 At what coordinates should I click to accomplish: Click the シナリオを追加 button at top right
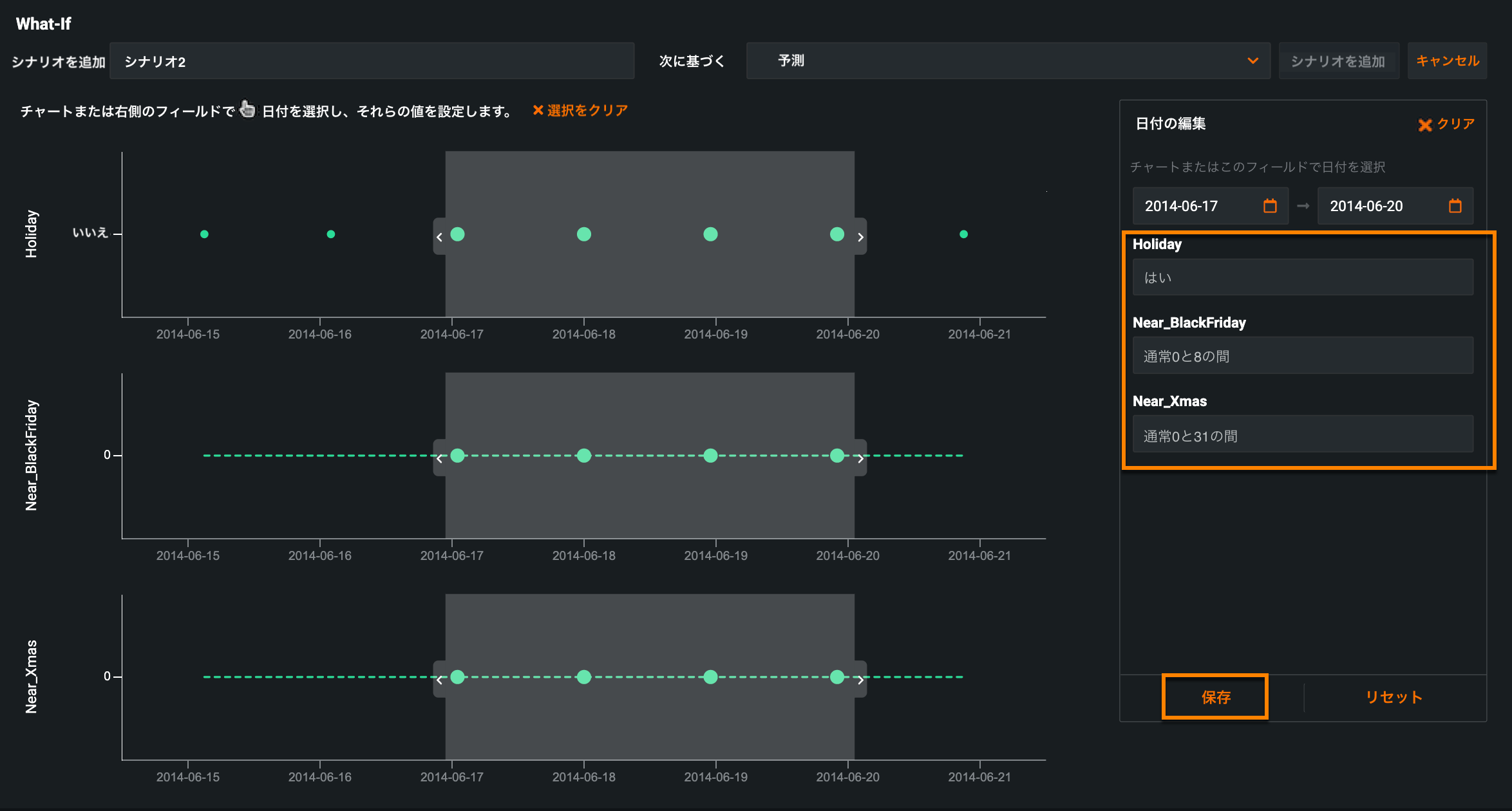click(1337, 61)
